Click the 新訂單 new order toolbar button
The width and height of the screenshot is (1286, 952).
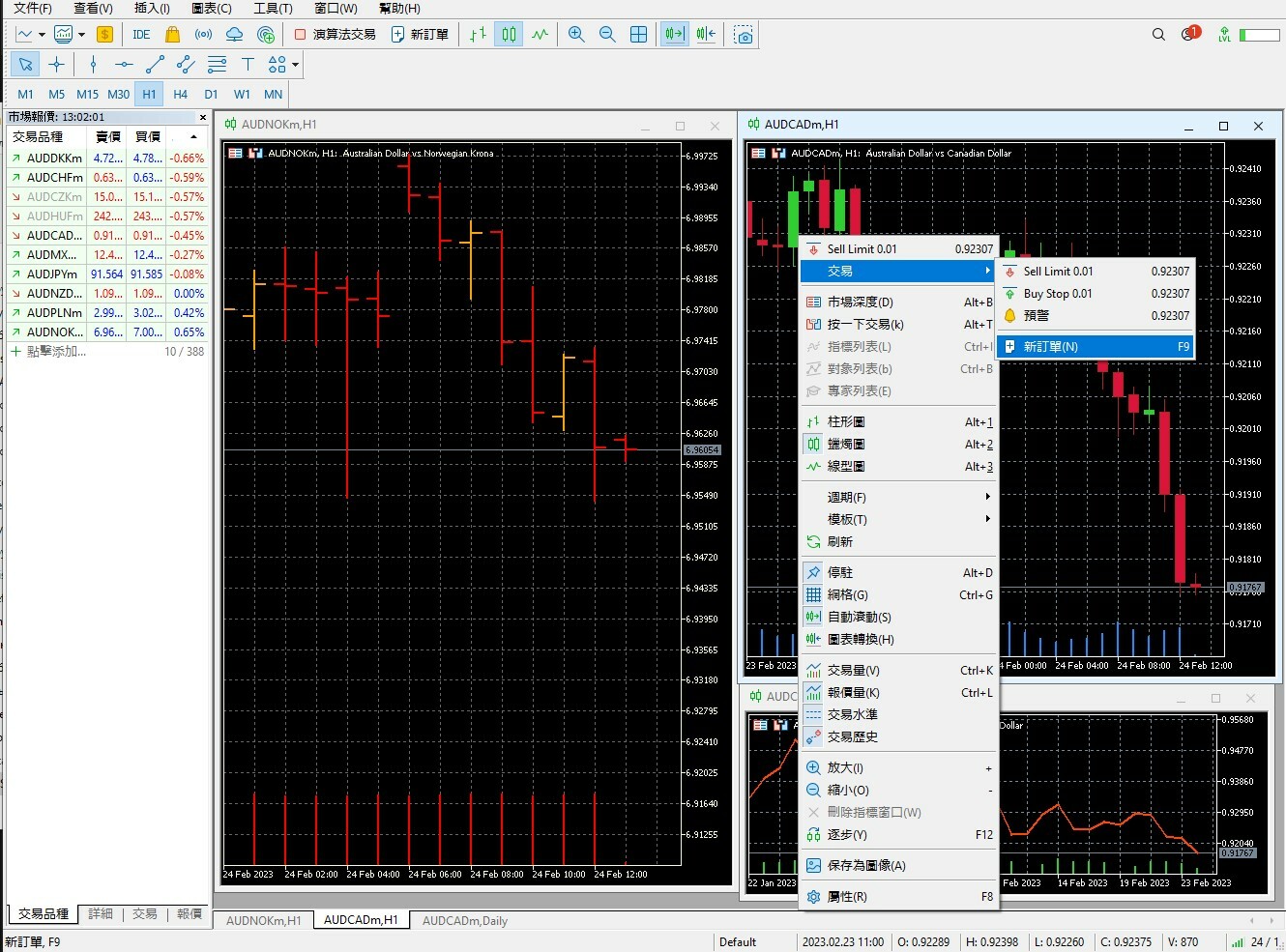420,35
